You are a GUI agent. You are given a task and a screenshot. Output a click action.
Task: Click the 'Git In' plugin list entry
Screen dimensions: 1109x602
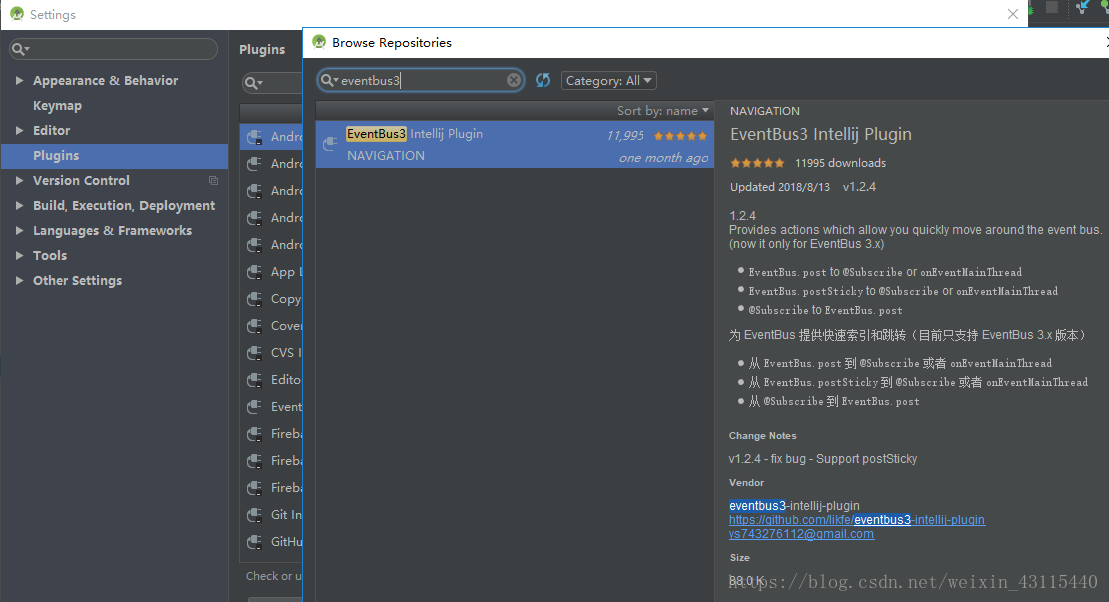[x=286, y=515]
